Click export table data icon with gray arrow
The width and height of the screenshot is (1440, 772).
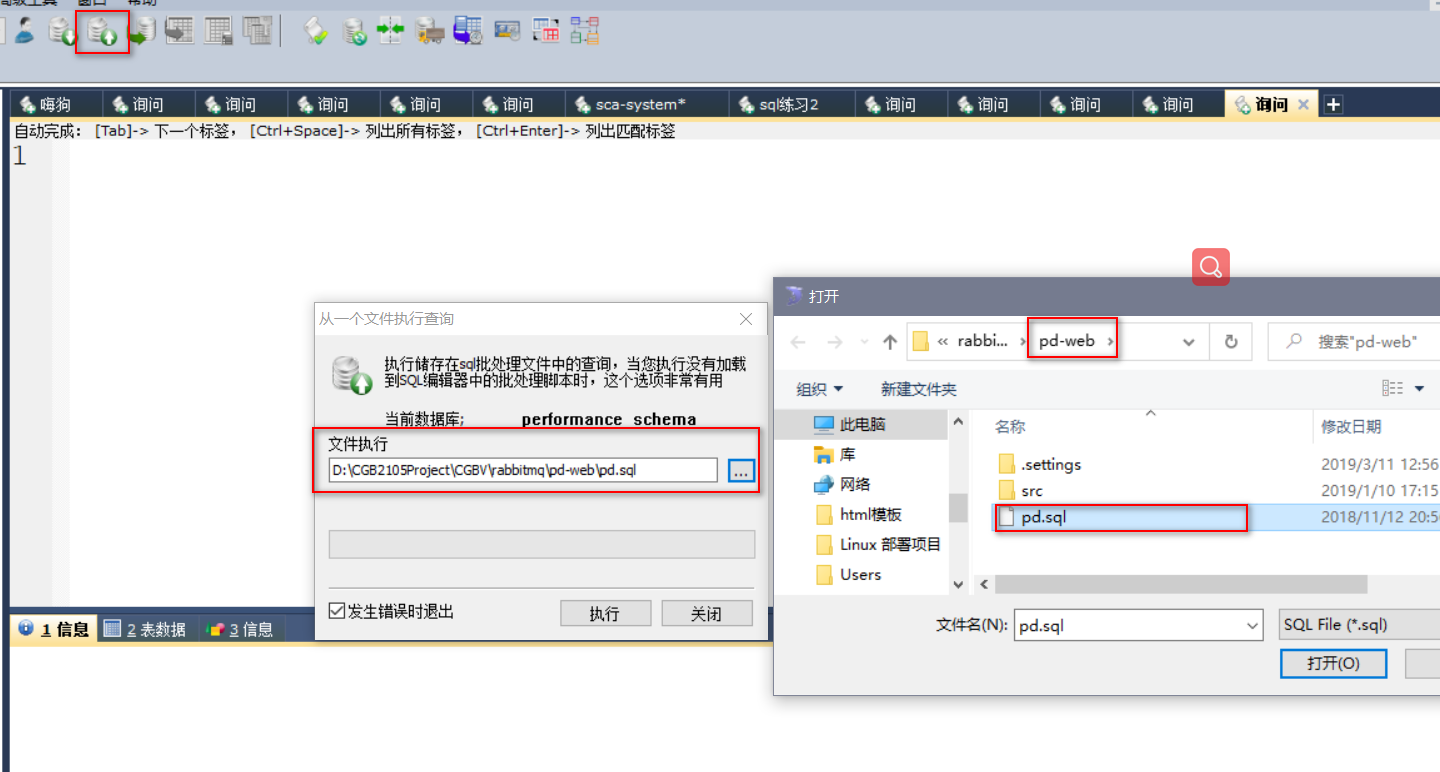click(x=180, y=31)
